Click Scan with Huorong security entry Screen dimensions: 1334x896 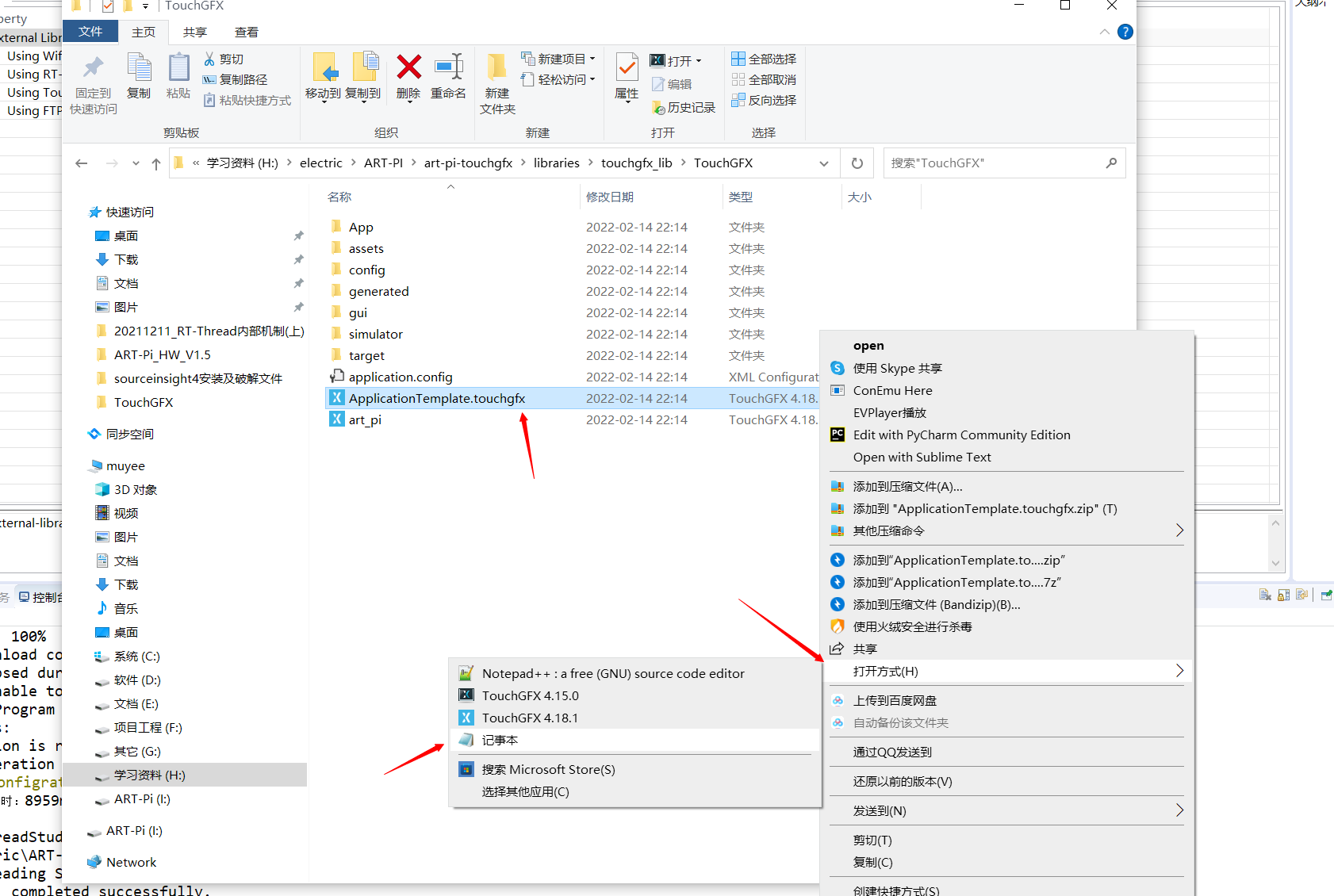(1006, 627)
